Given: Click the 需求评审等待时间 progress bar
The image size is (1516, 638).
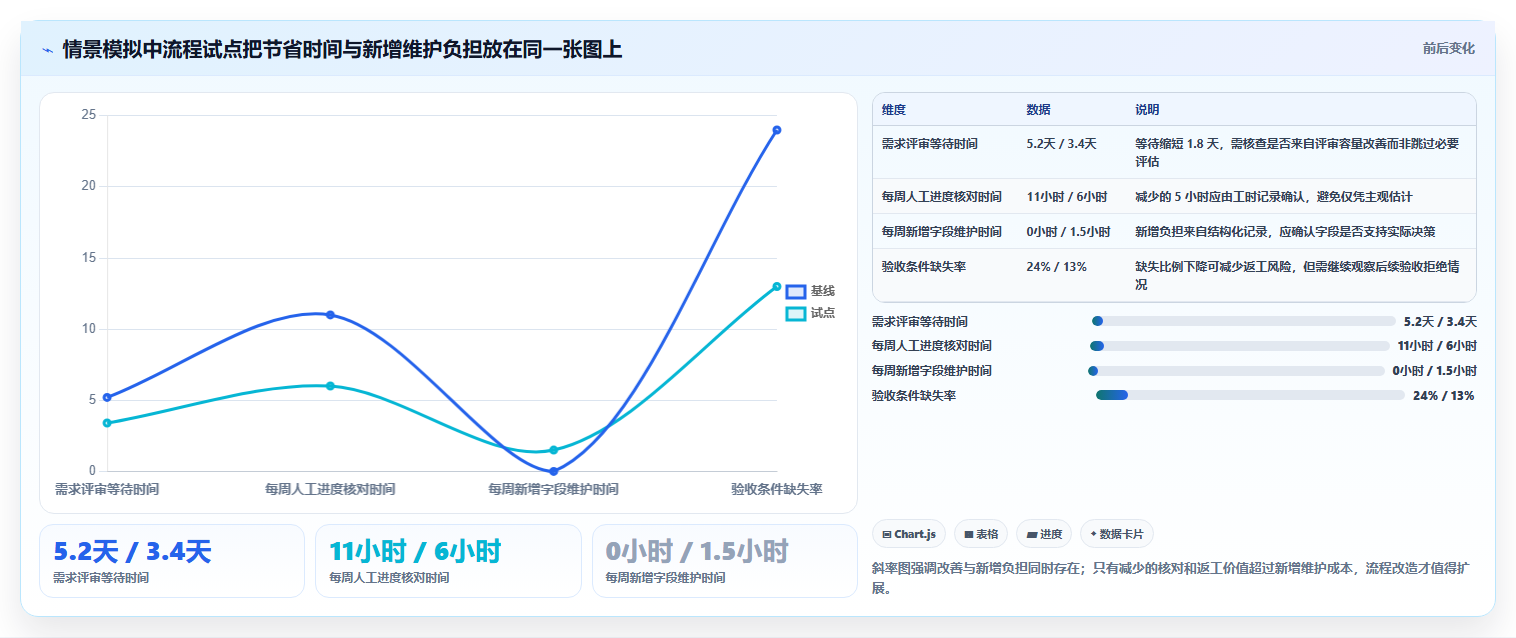Looking at the screenshot, I should (x=1243, y=321).
